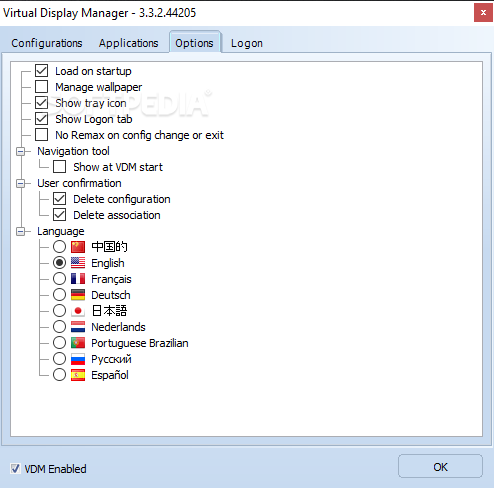Image resolution: width=494 pixels, height=488 pixels.
Task: Click the OK button
Action: coord(440,466)
